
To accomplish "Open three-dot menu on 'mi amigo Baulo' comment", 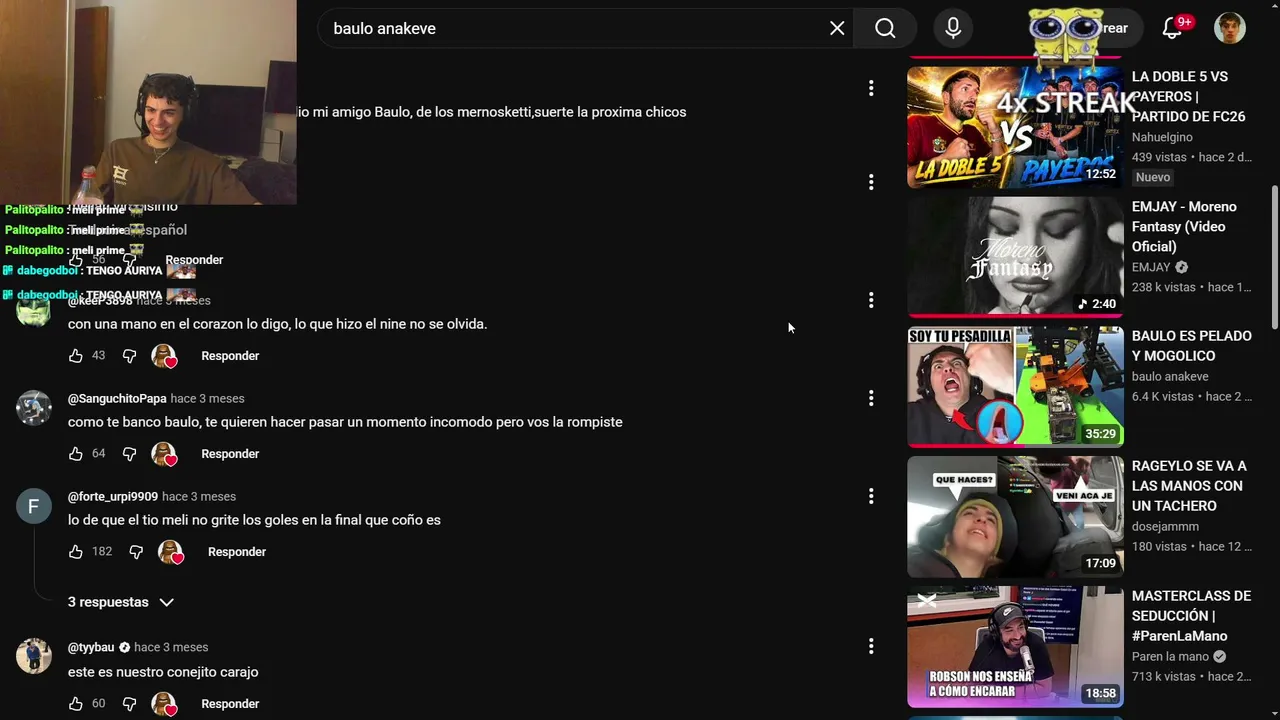I will [x=871, y=88].
